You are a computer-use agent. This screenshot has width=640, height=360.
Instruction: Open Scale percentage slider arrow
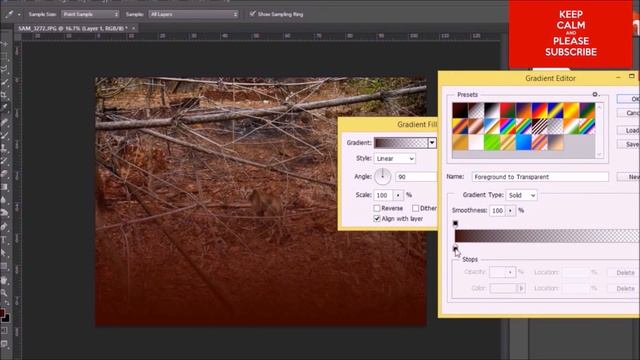(398, 195)
